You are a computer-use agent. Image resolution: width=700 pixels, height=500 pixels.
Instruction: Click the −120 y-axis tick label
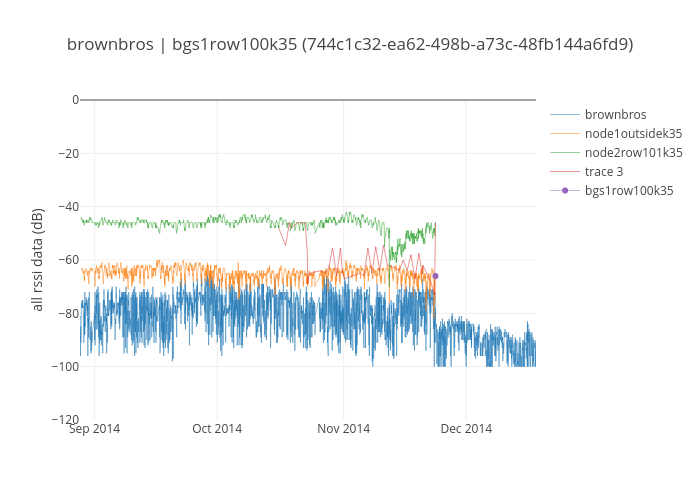tap(61, 420)
